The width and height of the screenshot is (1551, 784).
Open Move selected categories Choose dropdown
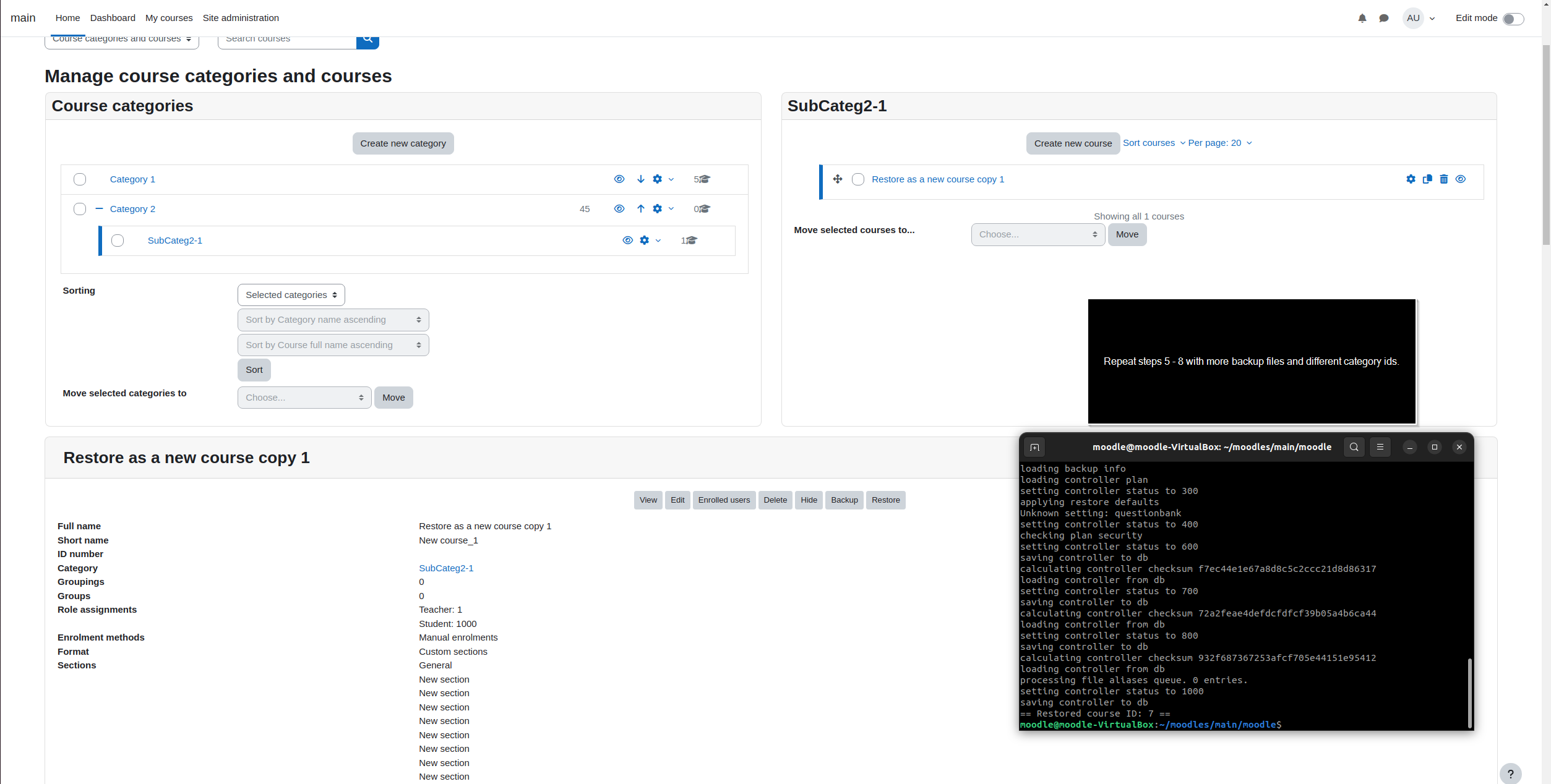304,398
